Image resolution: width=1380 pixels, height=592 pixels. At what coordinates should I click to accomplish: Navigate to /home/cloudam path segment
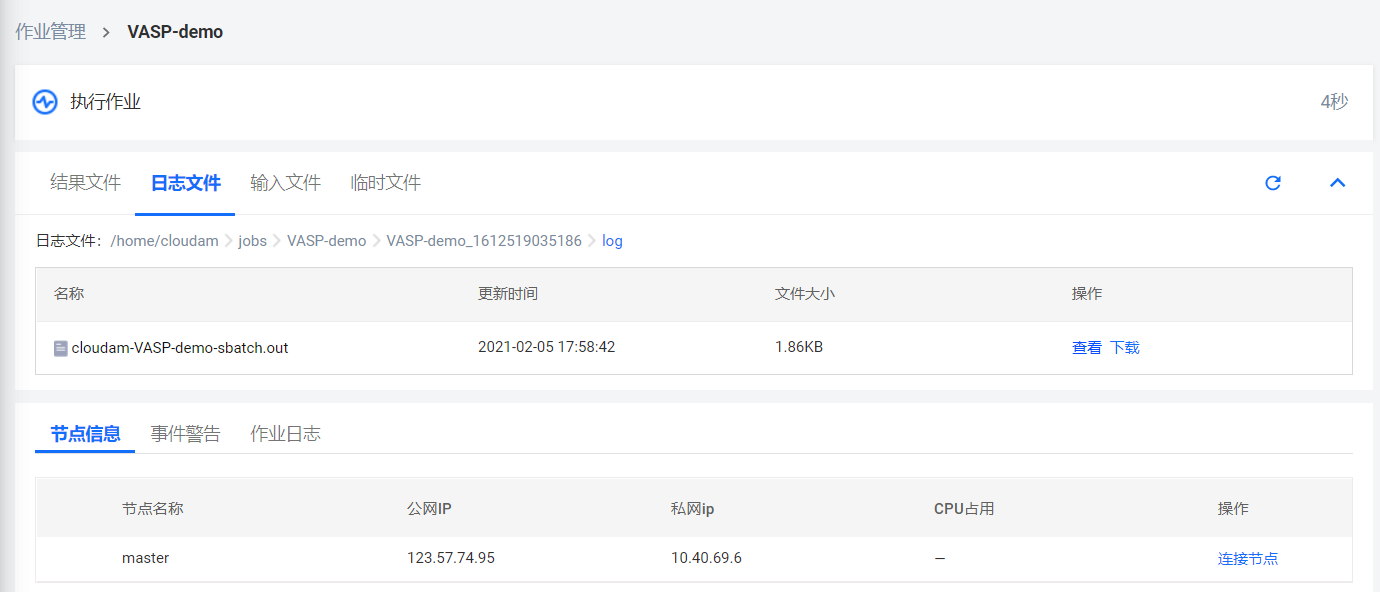coord(164,241)
